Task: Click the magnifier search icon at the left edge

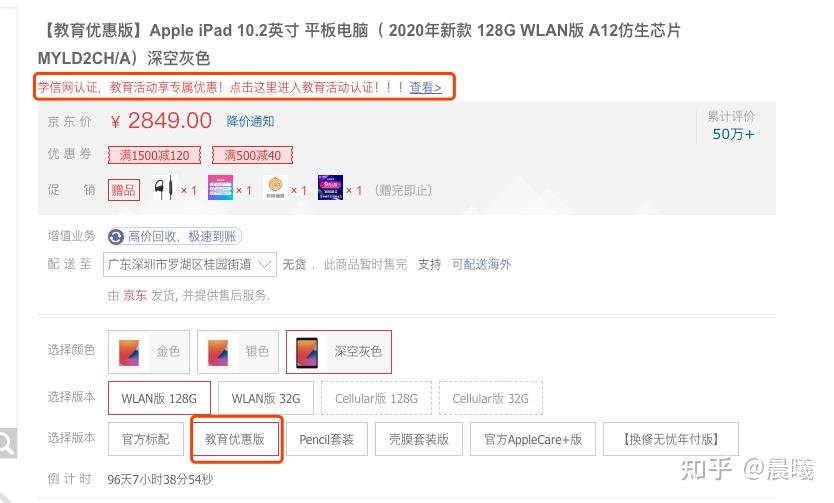Action: [x=6, y=442]
